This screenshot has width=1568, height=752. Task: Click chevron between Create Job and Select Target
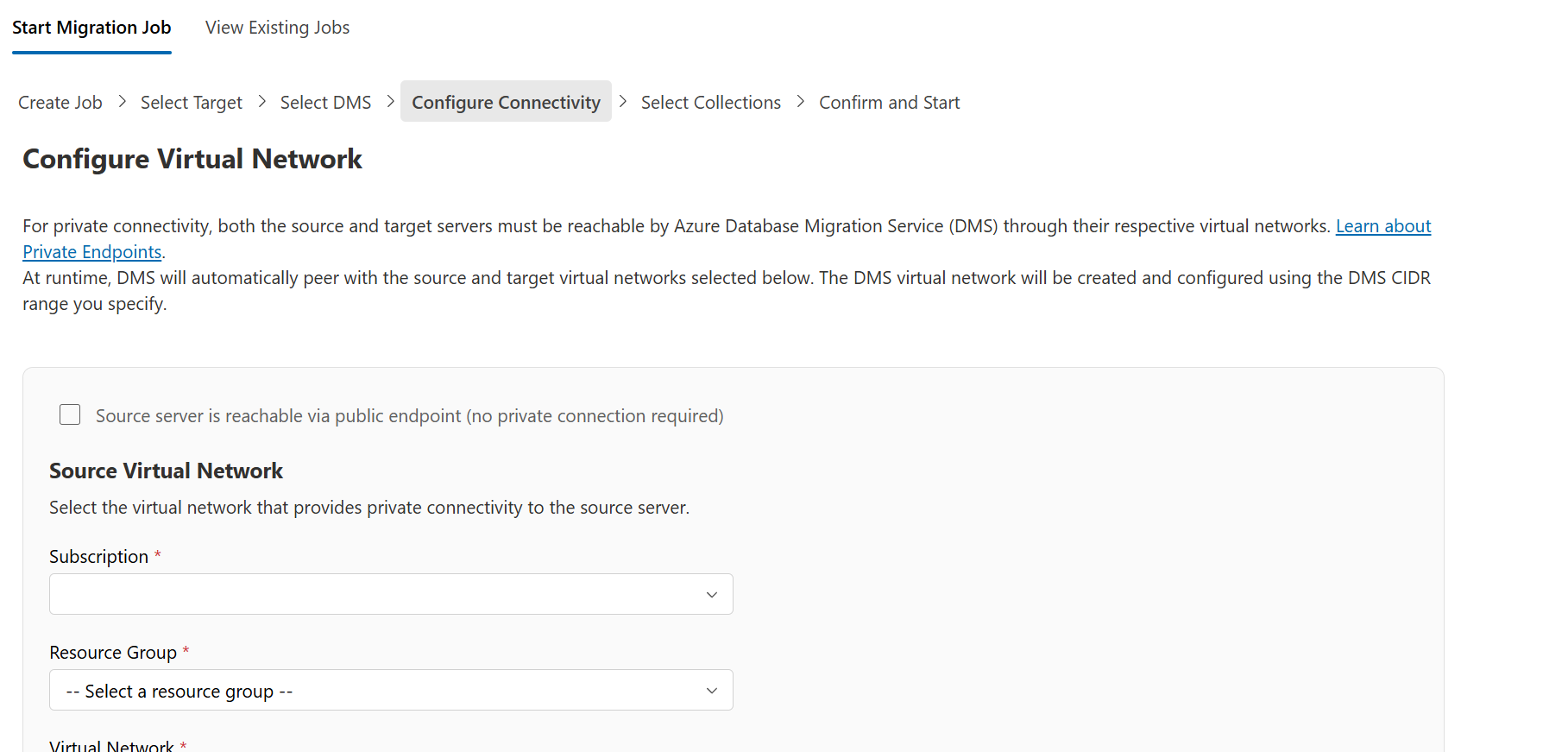coord(122,102)
